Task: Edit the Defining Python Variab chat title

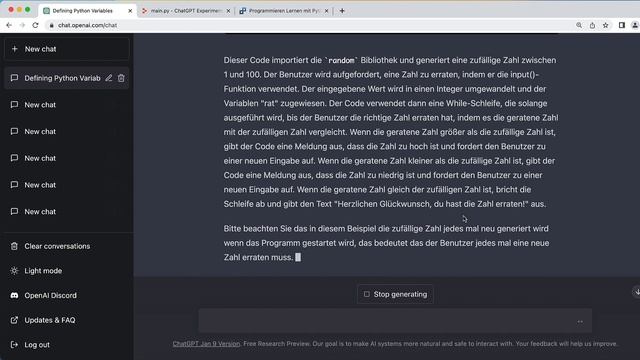Action: point(109,78)
